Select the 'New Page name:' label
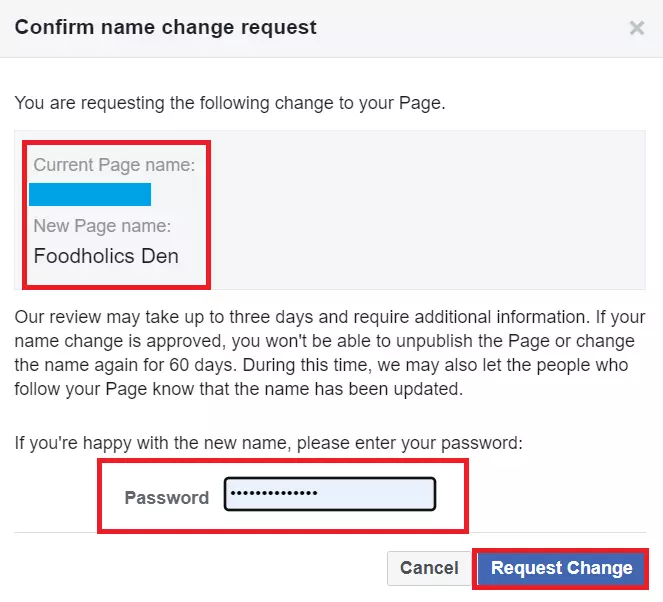663x602 pixels. point(103,226)
